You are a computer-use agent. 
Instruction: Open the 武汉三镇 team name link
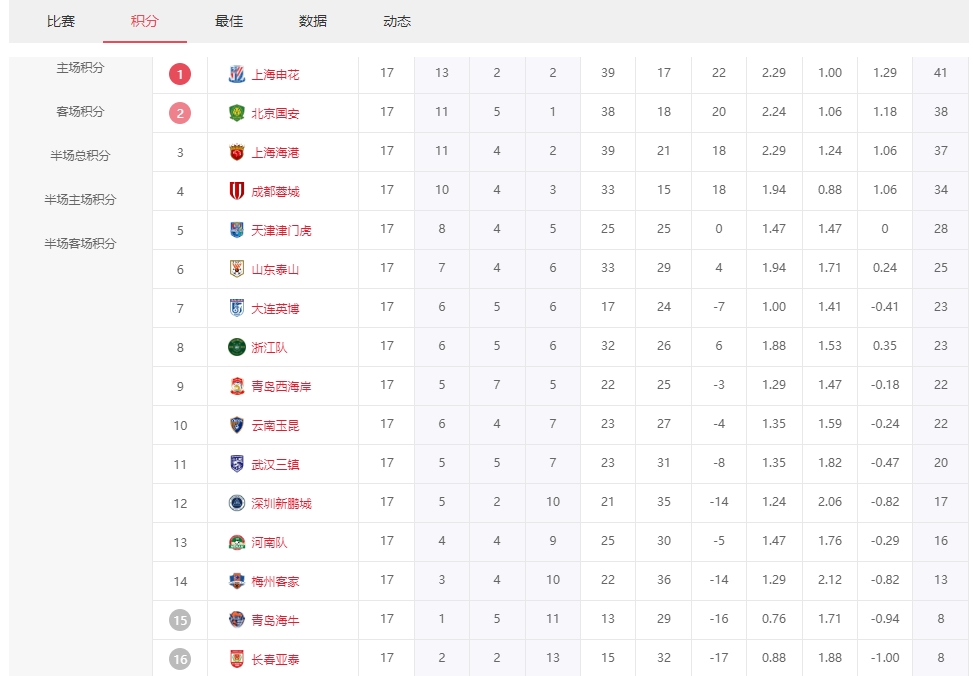click(x=275, y=464)
